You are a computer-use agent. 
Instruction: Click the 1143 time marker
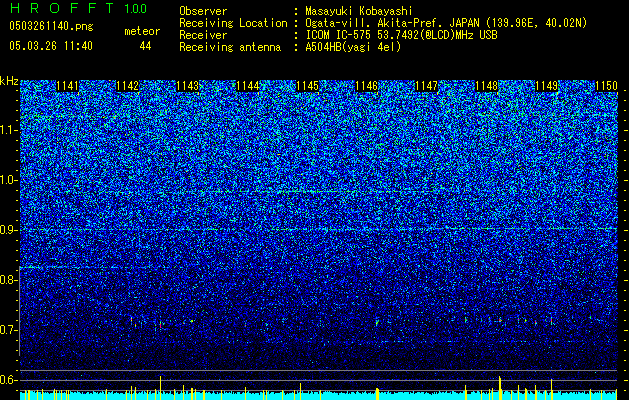coord(188,86)
